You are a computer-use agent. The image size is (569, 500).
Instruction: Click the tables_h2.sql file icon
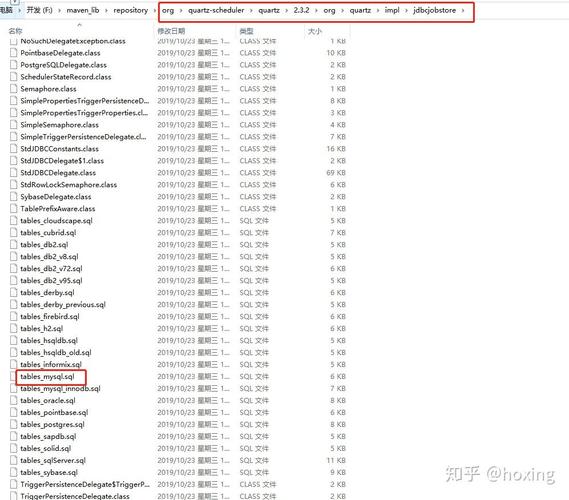point(14,329)
